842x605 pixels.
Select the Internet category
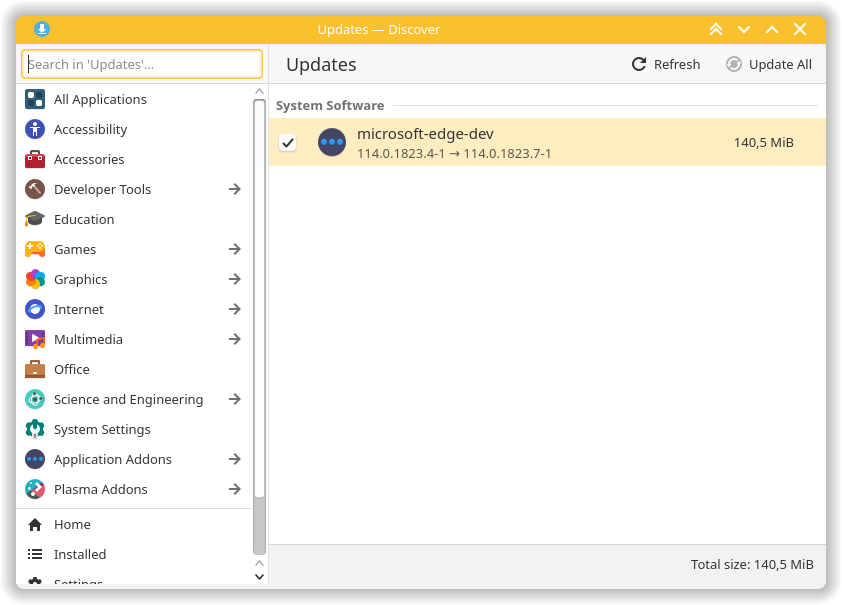pos(79,309)
